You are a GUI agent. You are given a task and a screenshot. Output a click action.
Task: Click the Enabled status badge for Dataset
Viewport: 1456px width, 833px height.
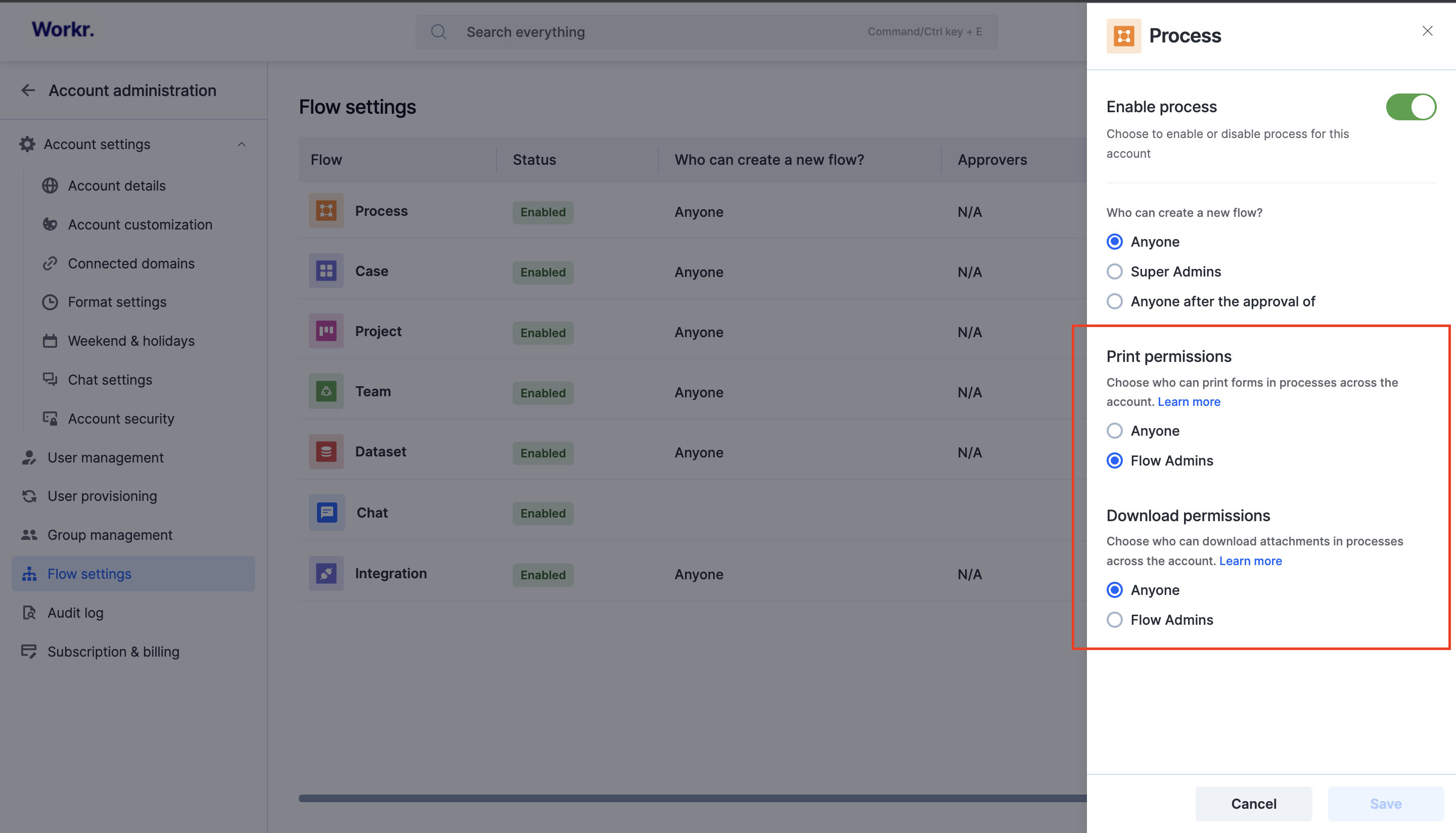click(543, 453)
